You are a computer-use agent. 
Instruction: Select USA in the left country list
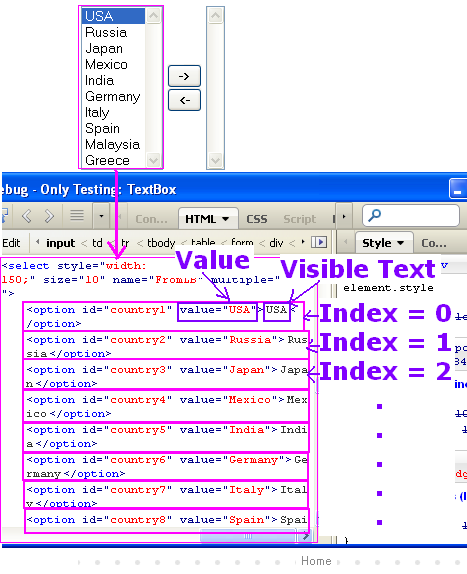[x=113, y=16]
